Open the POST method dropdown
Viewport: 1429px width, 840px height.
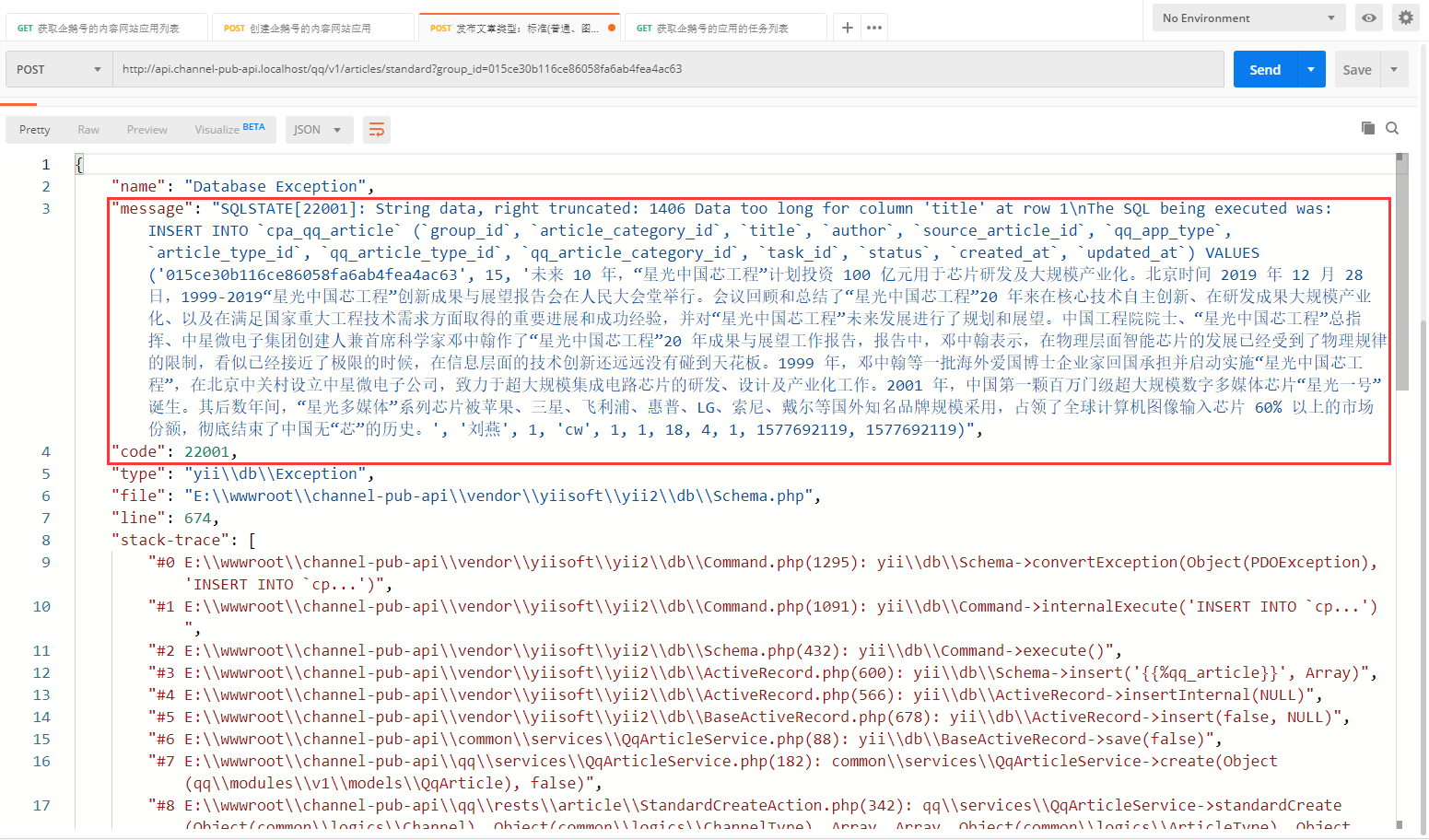click(x=59, y=69)
